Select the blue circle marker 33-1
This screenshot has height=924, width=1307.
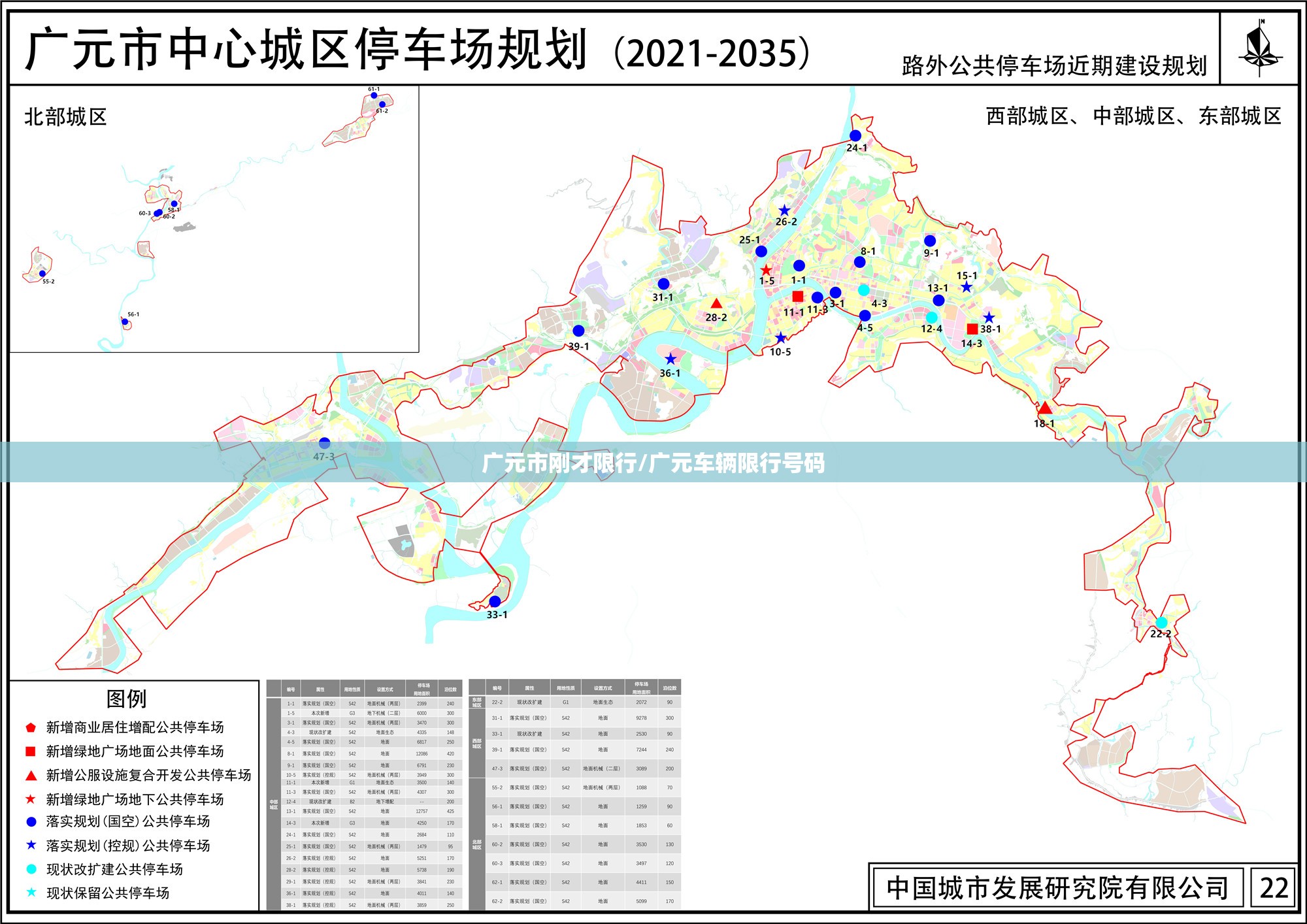coord(495,601)
